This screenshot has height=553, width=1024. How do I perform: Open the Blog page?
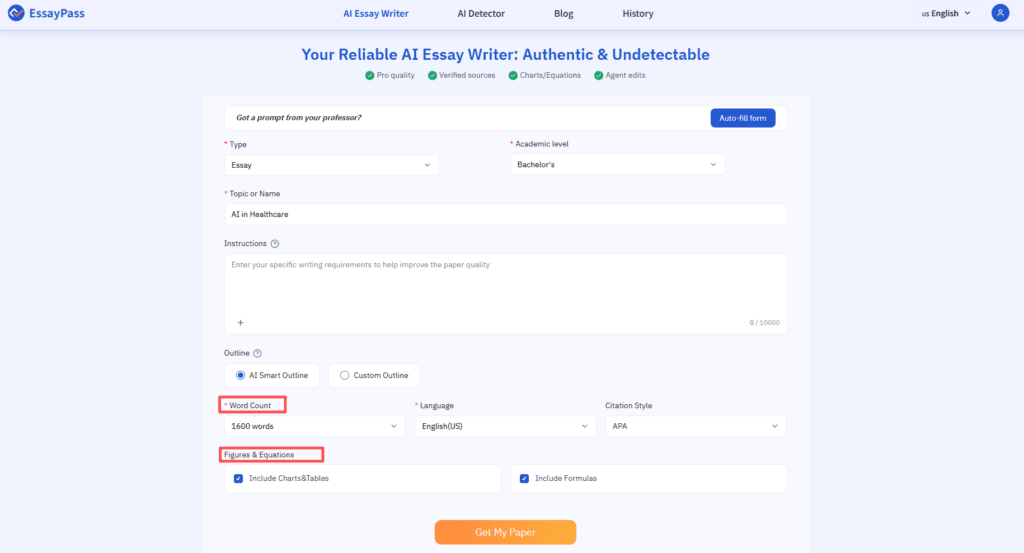564,13
